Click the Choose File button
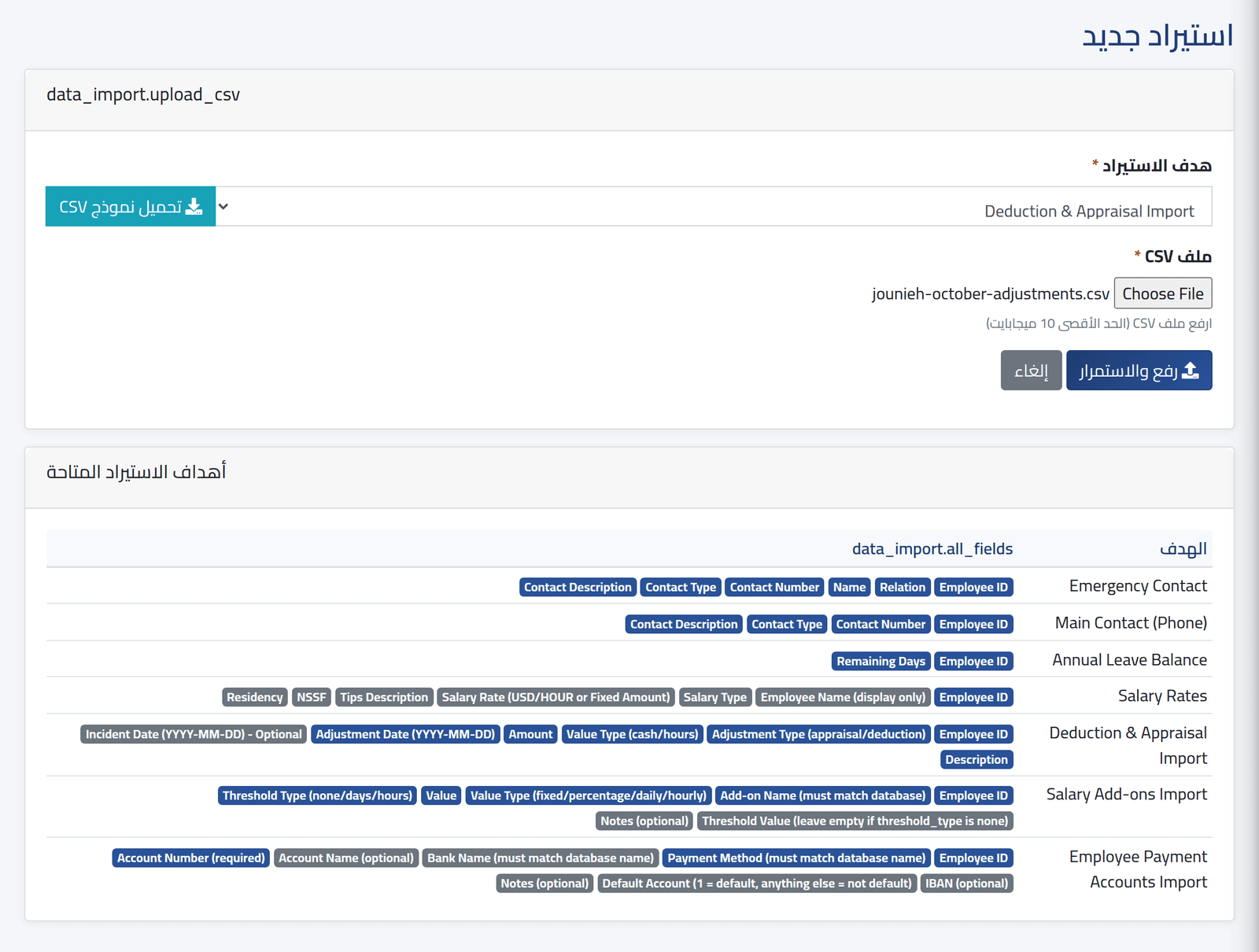Viewport: 1259px width, 952px height. (1163, 293)
